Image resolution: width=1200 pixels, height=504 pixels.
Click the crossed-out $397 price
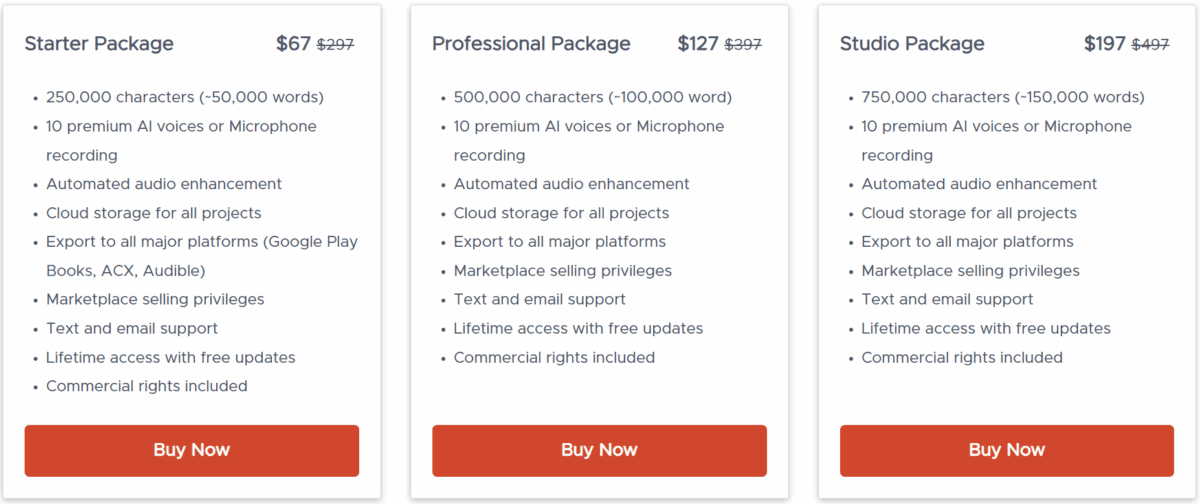coord(743,45)
